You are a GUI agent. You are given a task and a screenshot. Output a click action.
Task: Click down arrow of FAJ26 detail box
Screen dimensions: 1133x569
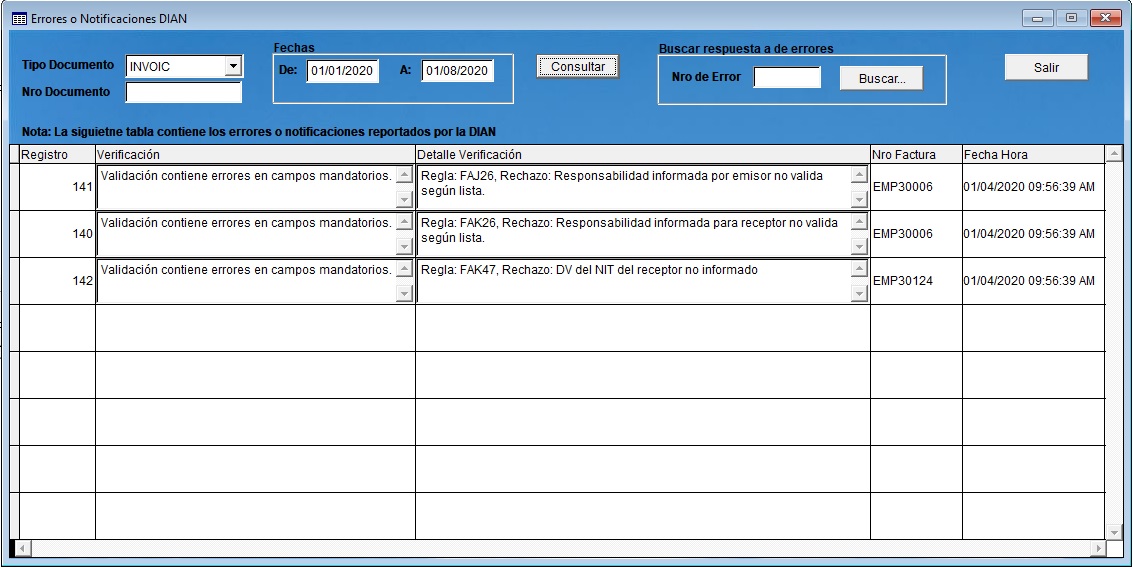pyautogui.click(x=859, y=200)
